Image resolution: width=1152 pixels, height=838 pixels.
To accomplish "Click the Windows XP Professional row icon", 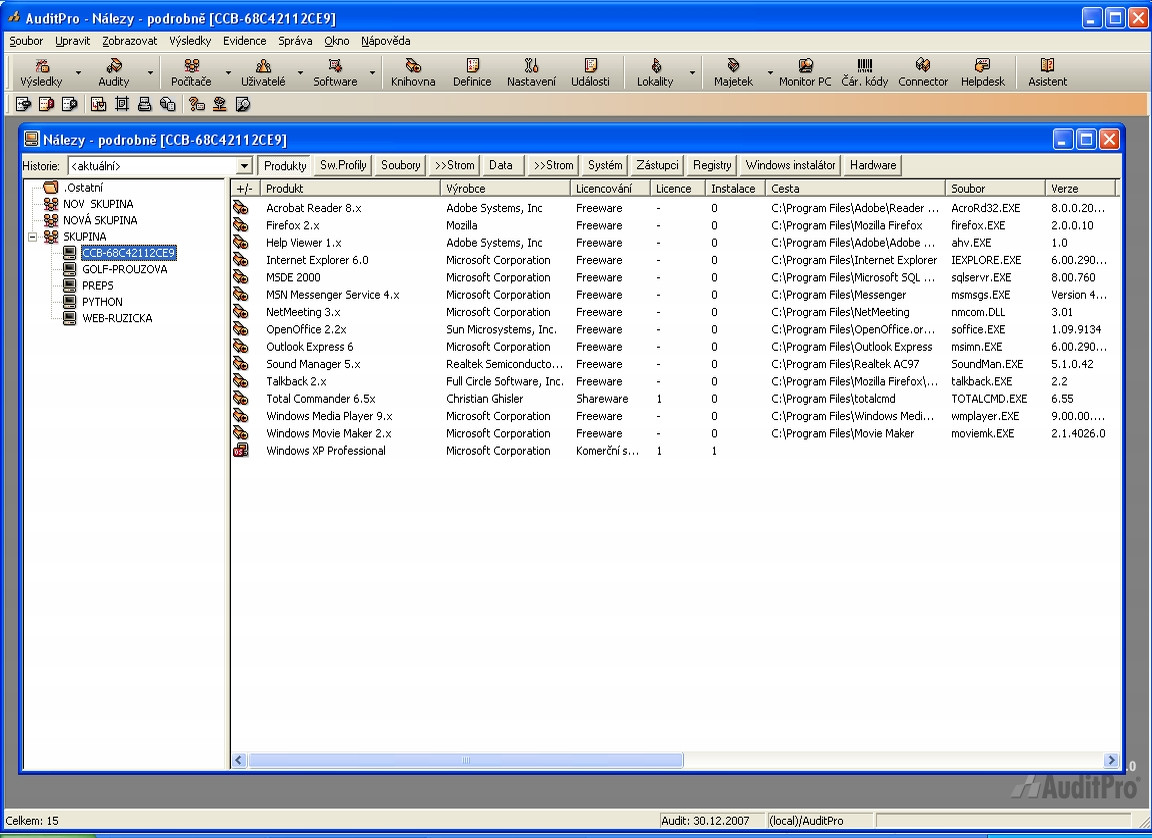I will click(x=240, y=450).
